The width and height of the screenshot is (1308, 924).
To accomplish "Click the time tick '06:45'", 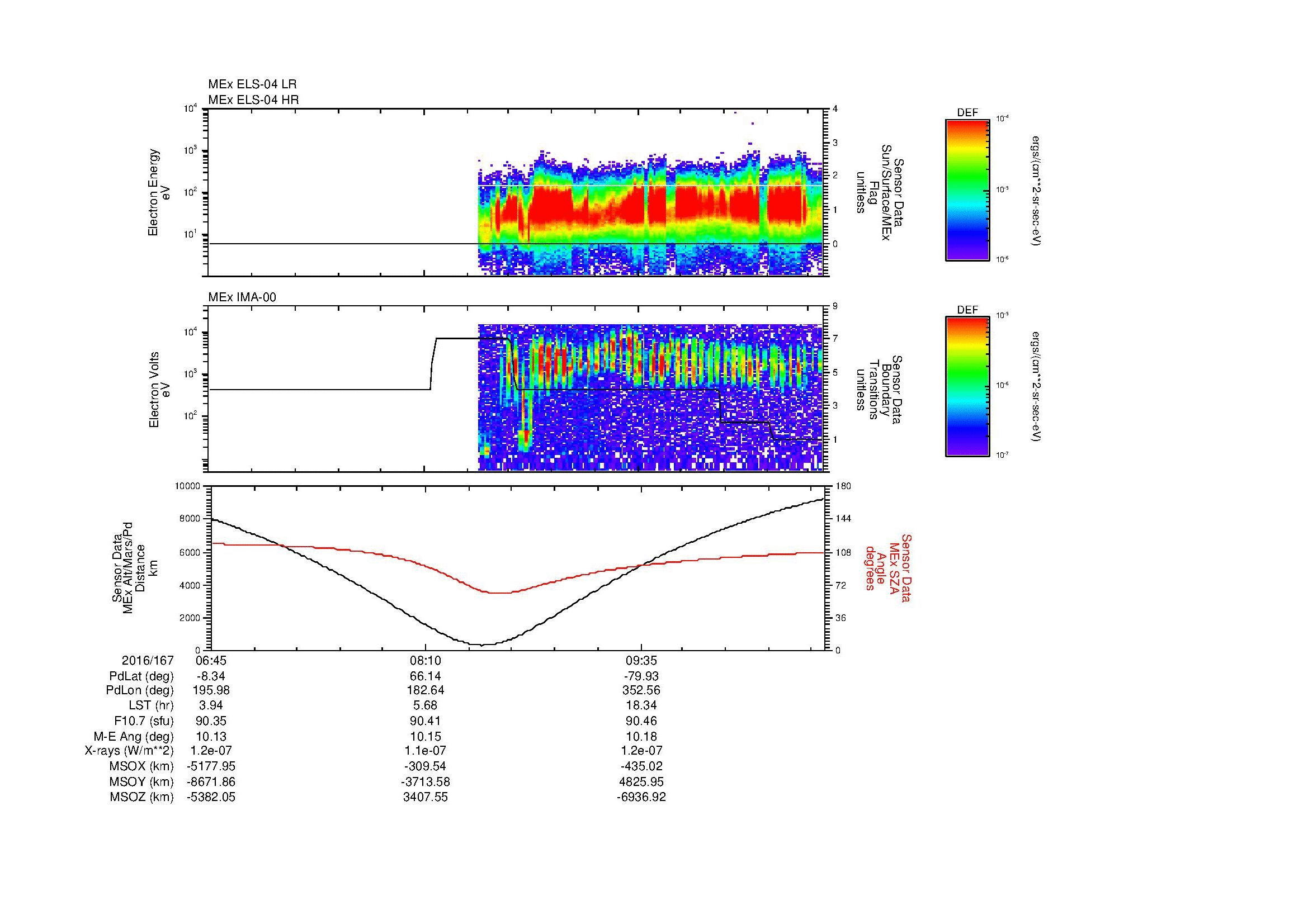I will pyautogui.click(x=211, y=660).
